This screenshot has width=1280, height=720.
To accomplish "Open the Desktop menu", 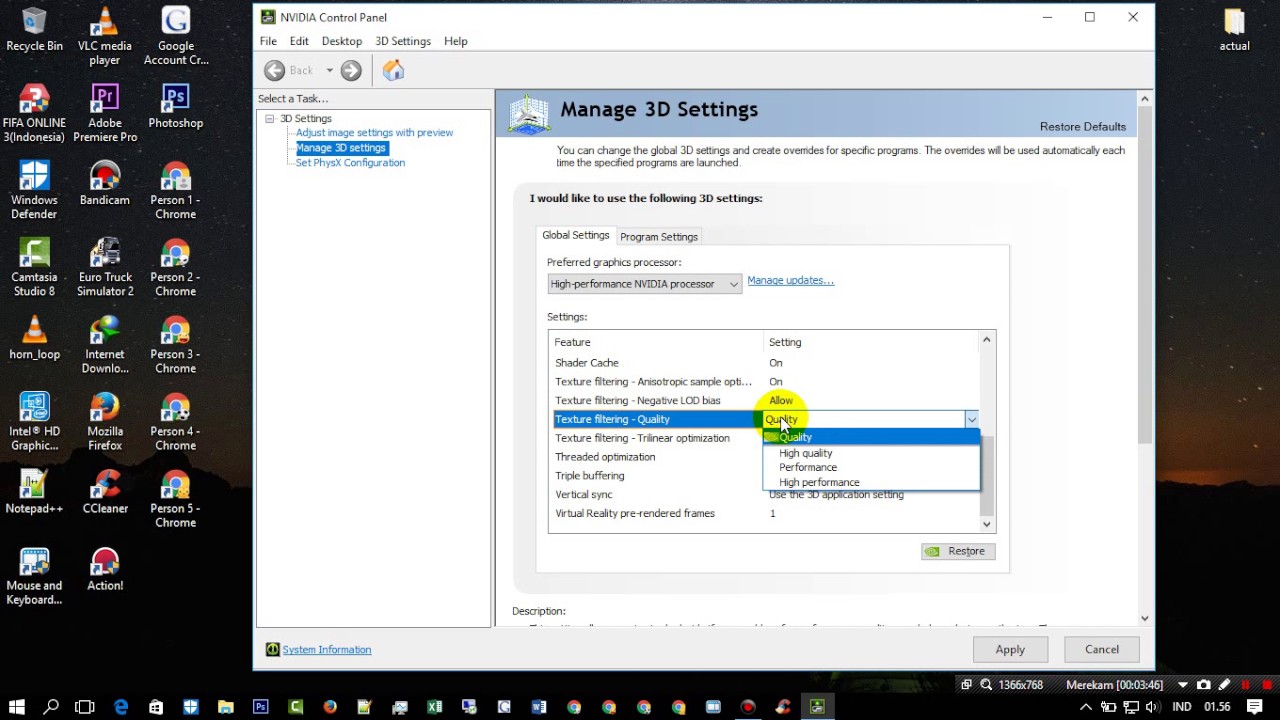I will point(342,41).
